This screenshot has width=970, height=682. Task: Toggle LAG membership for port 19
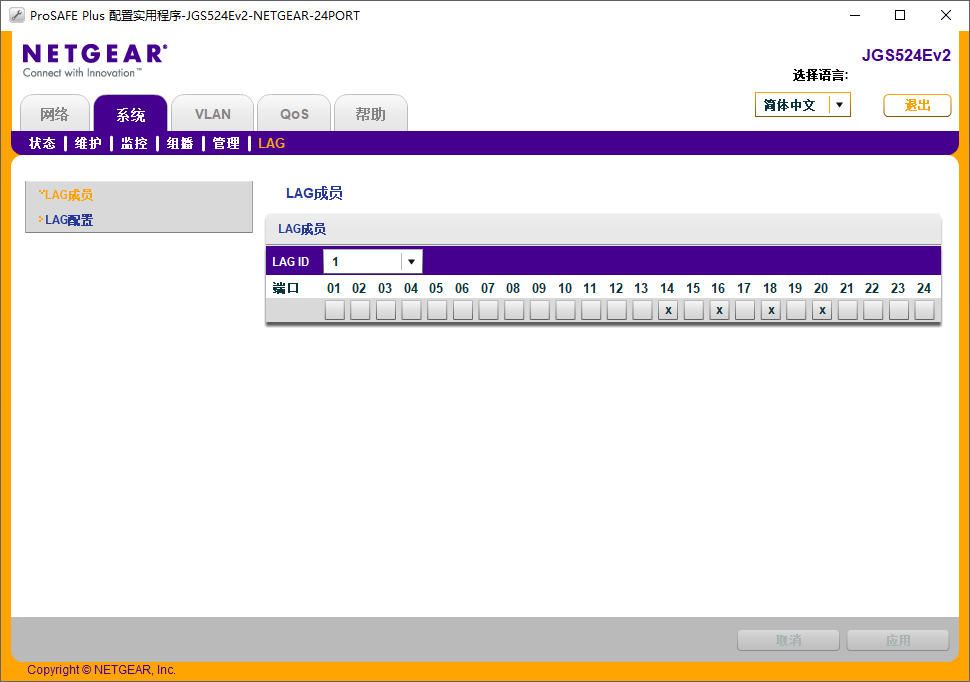797,310
